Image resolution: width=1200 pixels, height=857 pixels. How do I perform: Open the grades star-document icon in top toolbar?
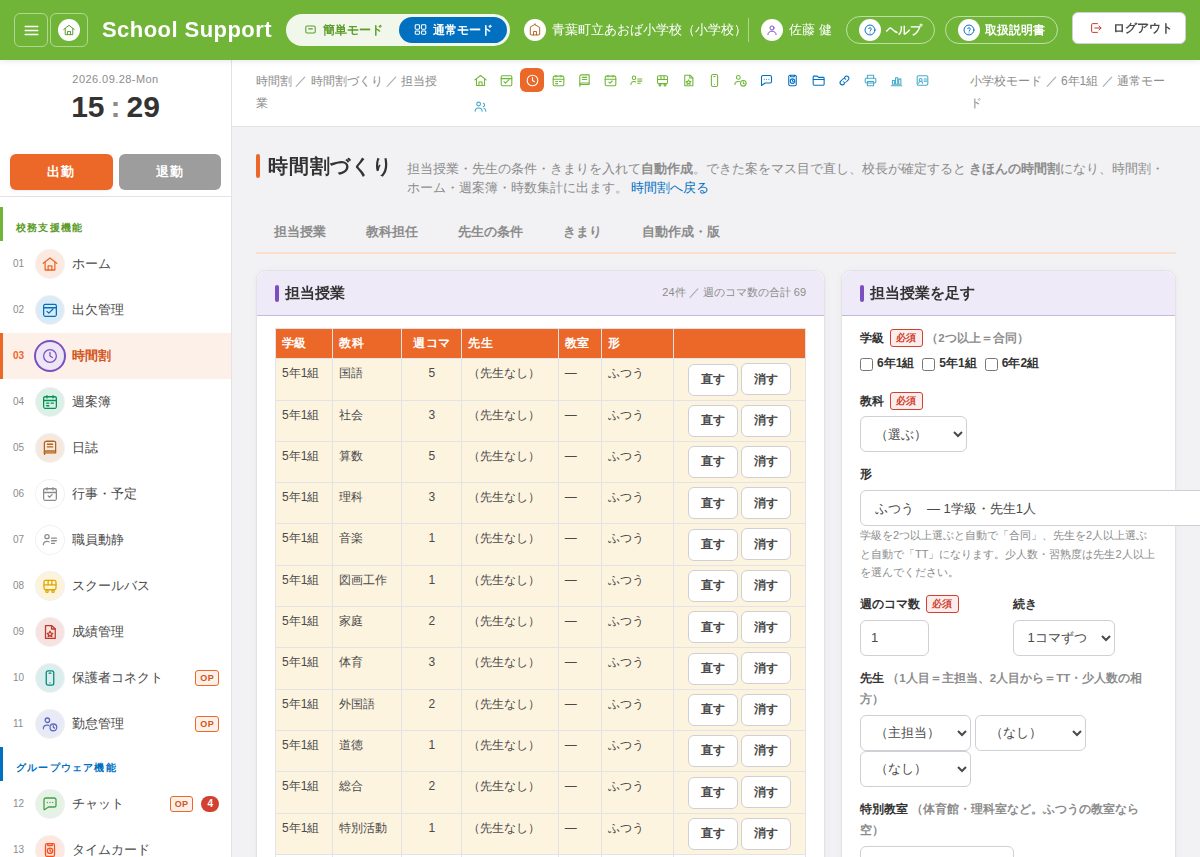[688, 80]
